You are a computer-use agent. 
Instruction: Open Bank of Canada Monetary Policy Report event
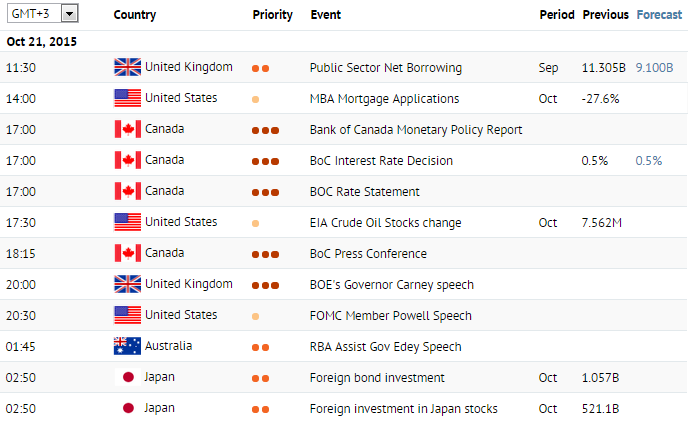coord(416,130)
